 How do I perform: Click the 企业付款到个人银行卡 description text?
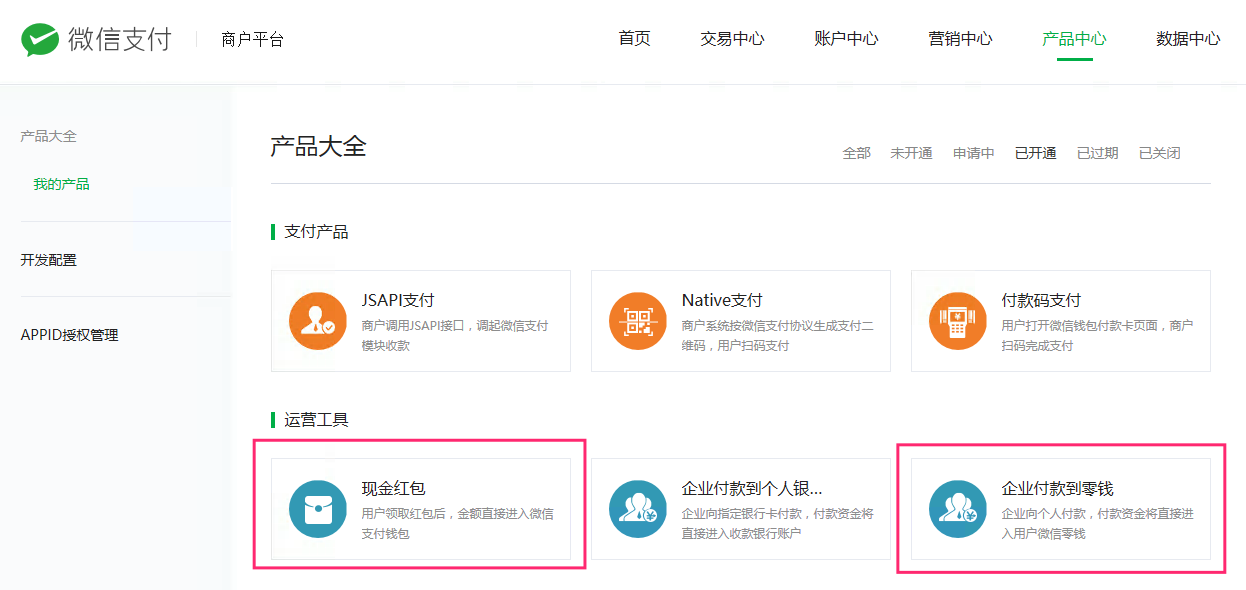(x=778, y=523)
